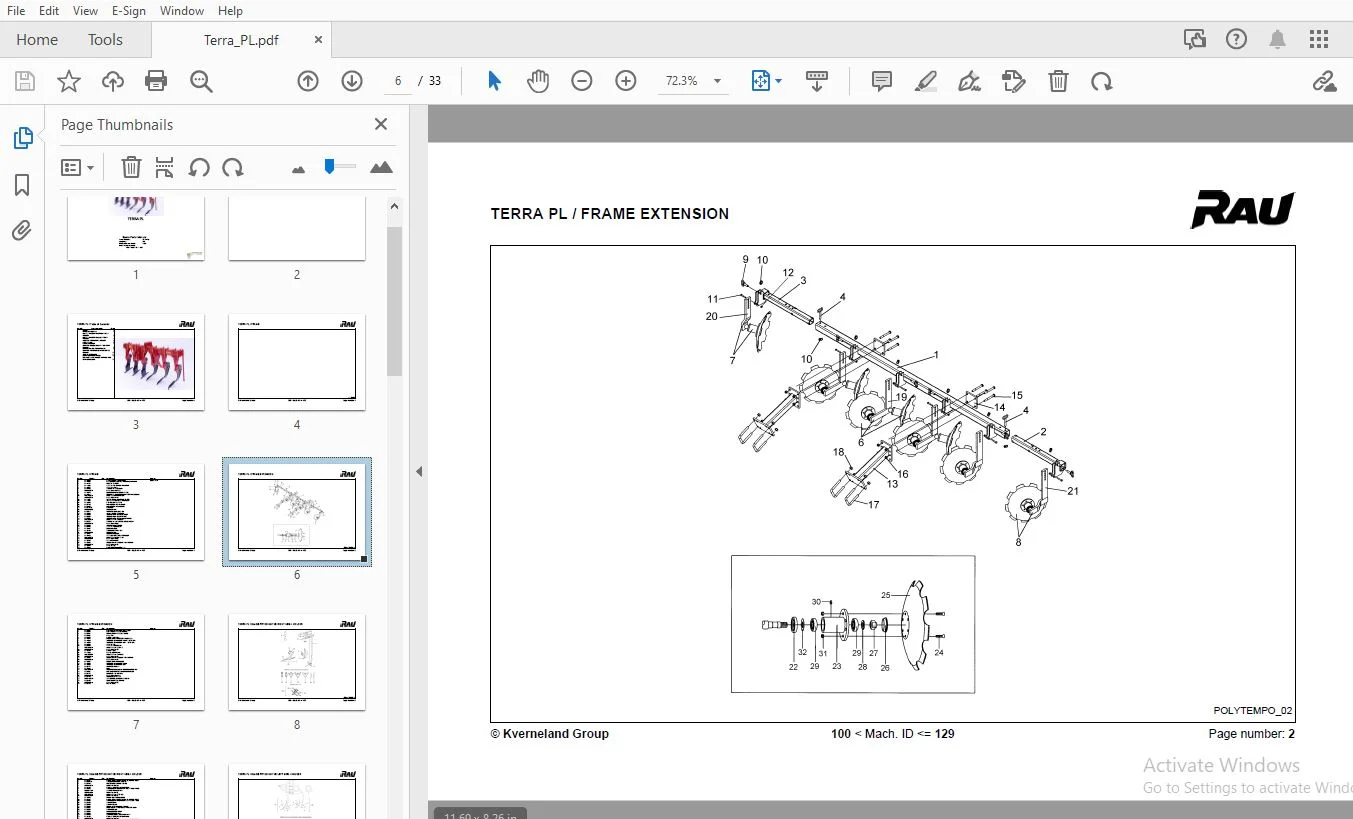Select the page 3 thumbnail

tap(136, 362)
